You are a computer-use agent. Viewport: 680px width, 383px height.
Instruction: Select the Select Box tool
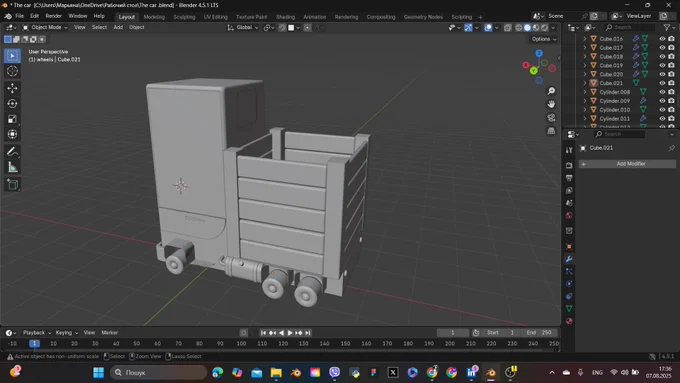[x=12, y=56]
